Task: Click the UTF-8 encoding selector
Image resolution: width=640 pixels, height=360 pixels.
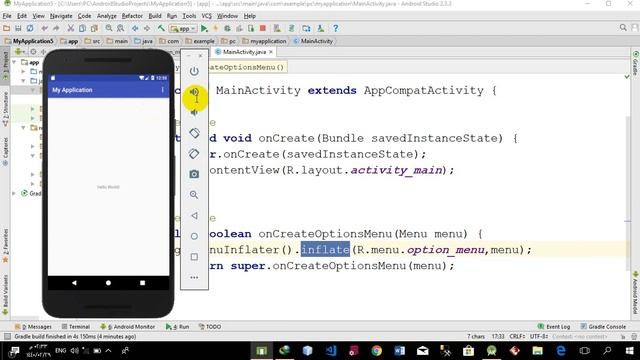Action: [539, 337]
